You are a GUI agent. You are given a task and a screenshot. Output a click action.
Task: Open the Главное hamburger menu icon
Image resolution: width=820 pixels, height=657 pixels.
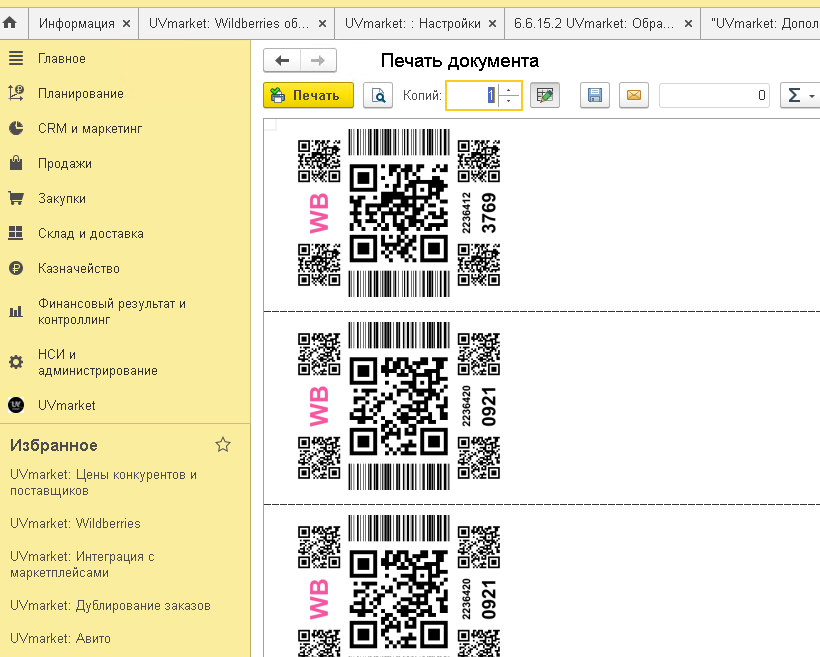pos(16,58)
